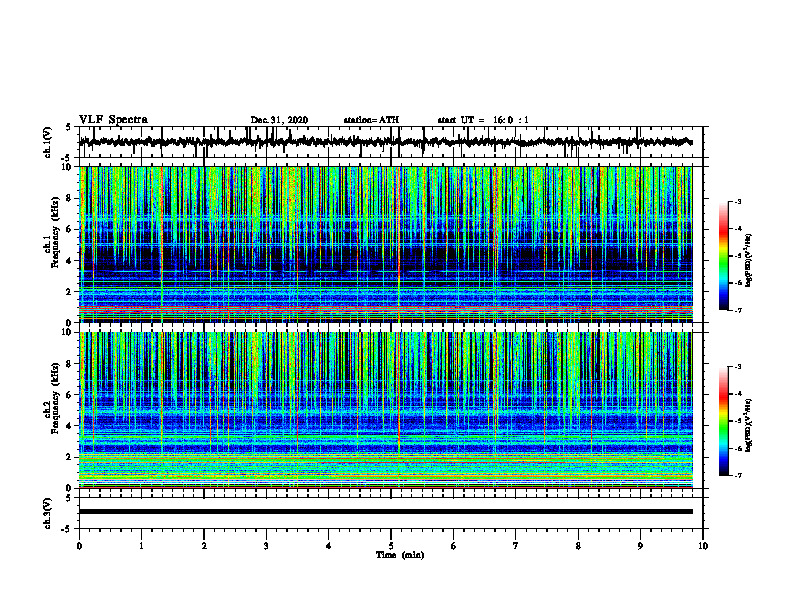Click the time axis tick label "5"
Image resolution: width=792 pixels, height=612 pixels.
(x=391, y=546)
